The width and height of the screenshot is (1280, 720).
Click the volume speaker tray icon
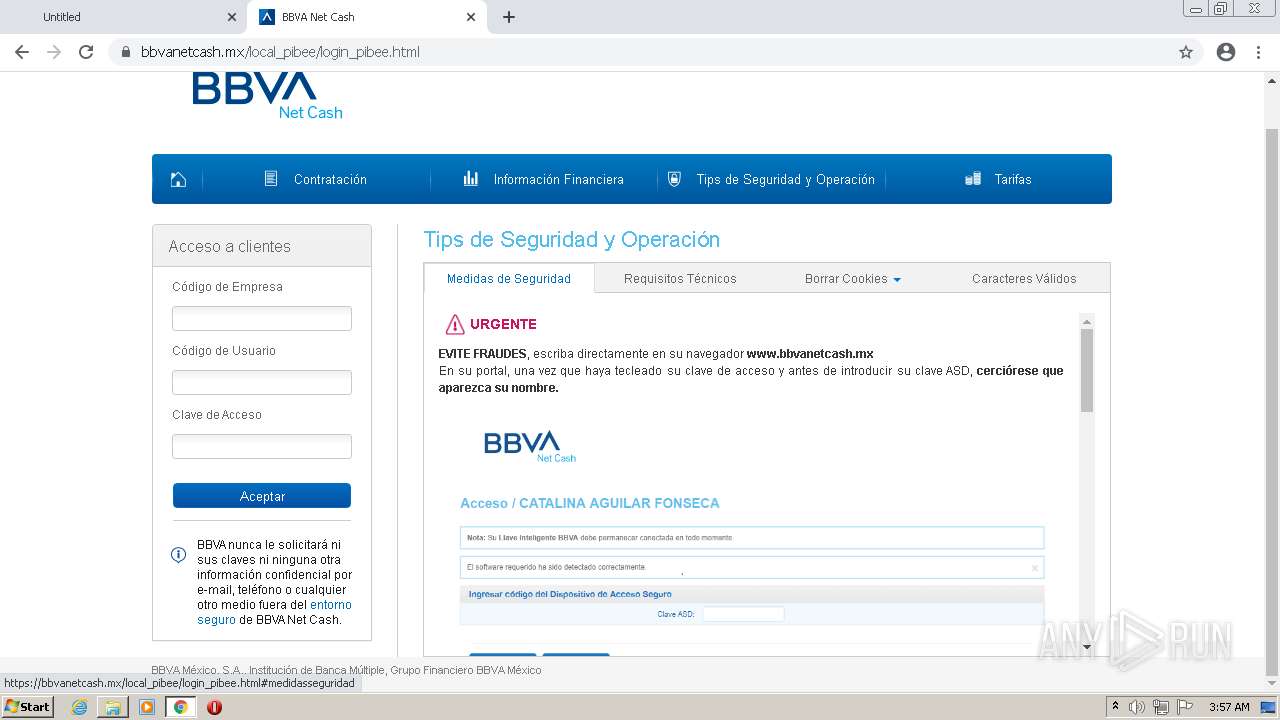click(1137, 707)
